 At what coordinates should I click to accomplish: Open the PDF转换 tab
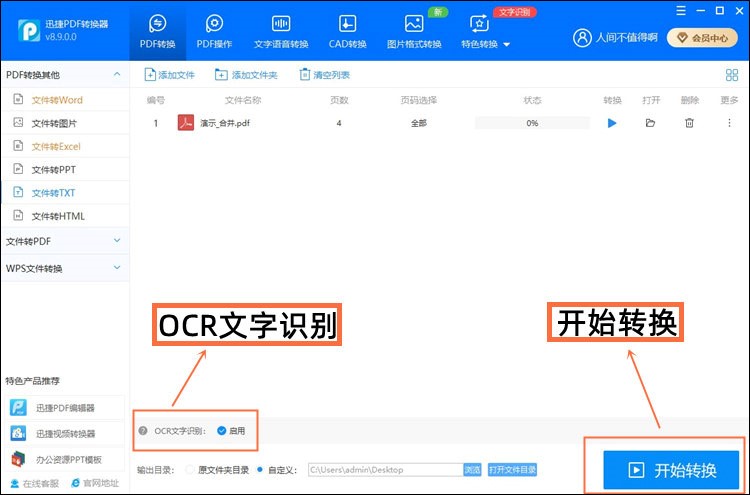coord(157,32)
